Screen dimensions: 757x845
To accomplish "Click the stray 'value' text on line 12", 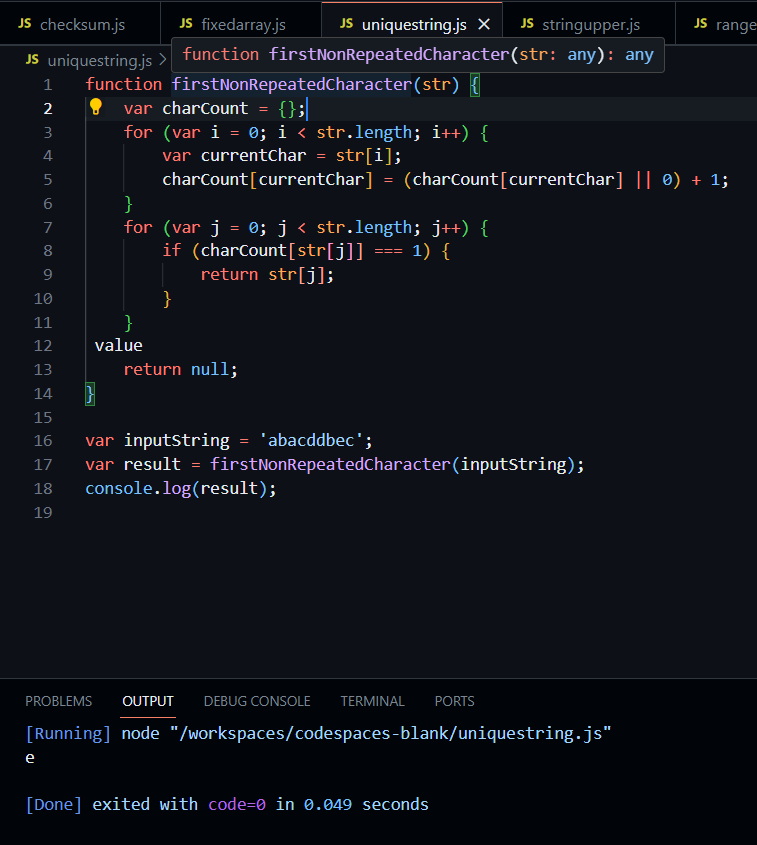I will 119,345.
